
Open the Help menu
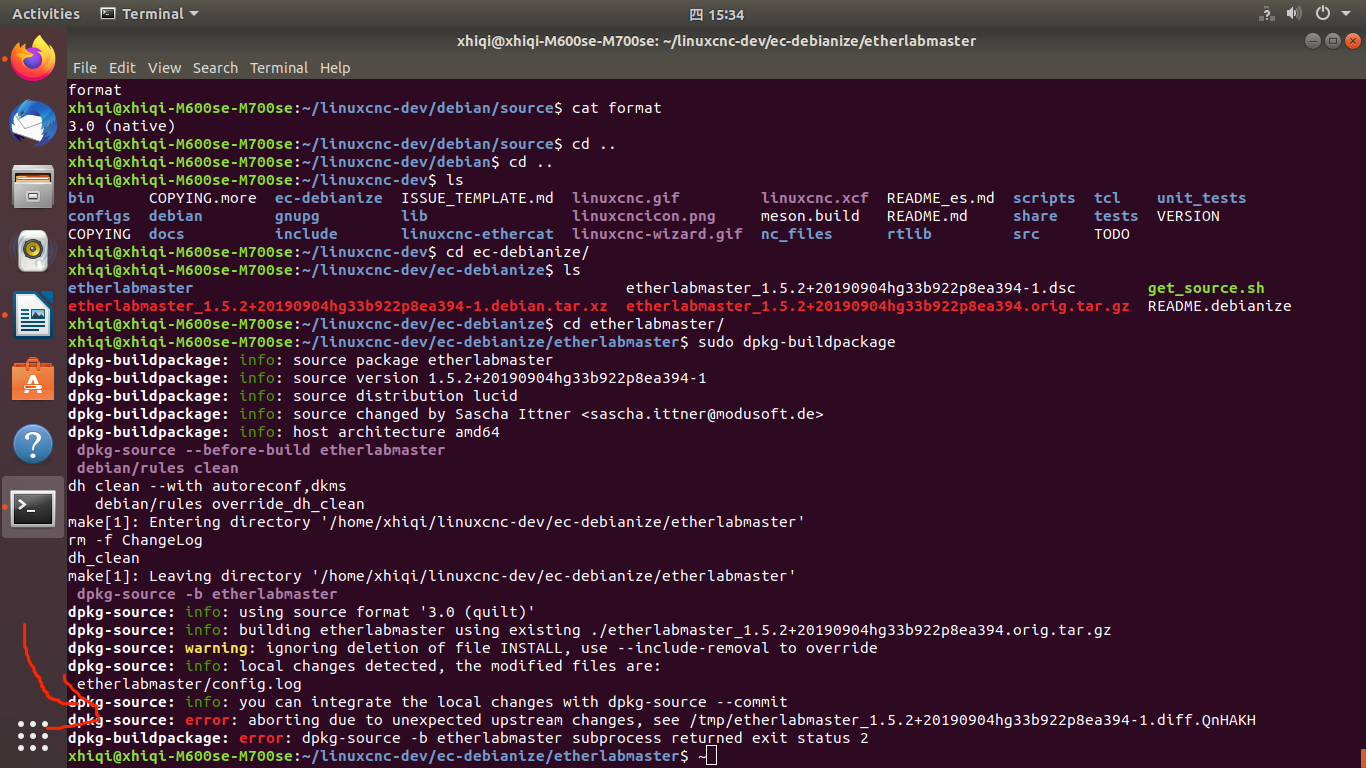pyautogui.click(x=335, y=68)
